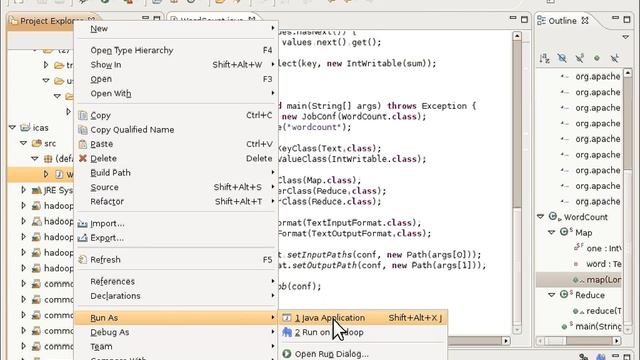
Task: Collapse the Reduce node in Outline
Action: (551, 295)
